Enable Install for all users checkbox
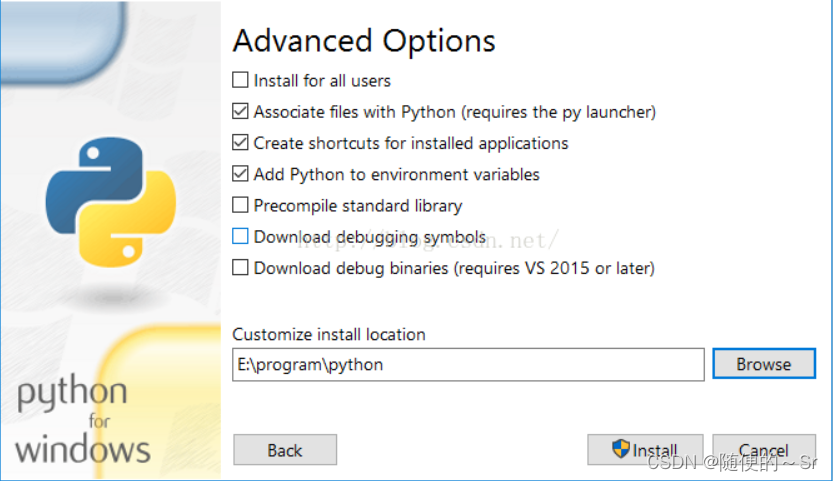833x481 pixels. pyautogui.click(x=240, y=80)
